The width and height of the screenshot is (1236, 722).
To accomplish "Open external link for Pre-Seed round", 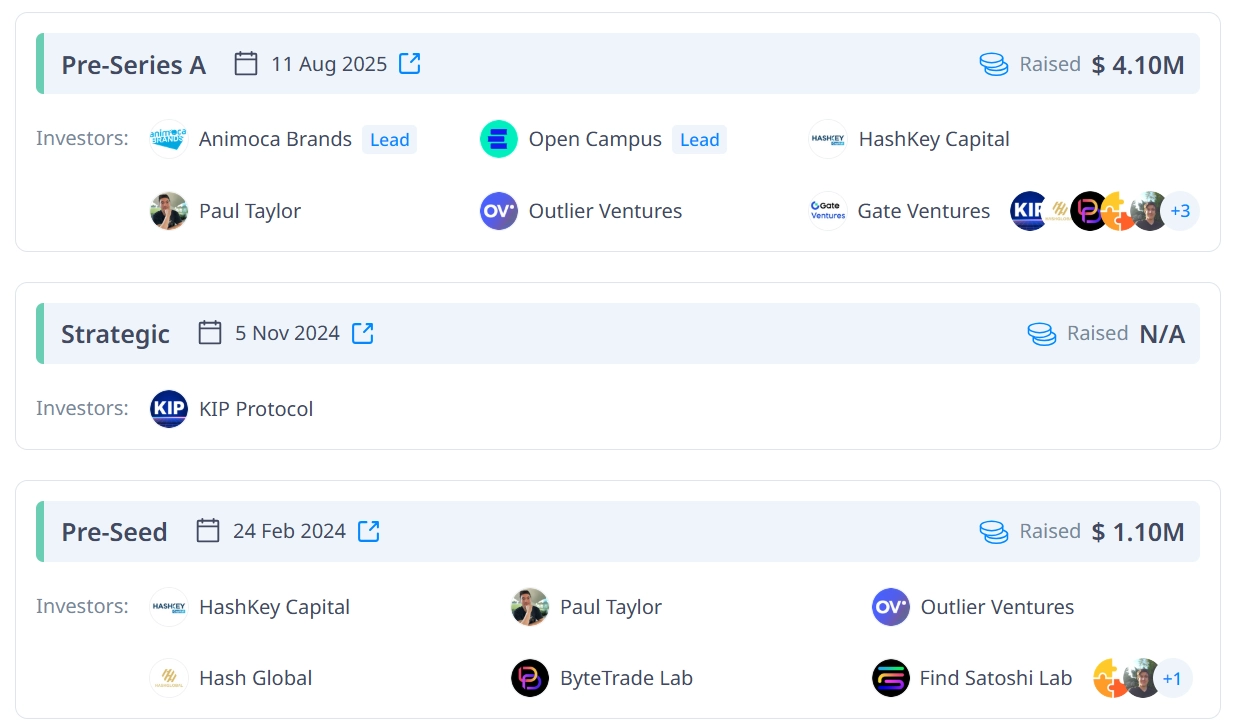I will pyautogui.click(x=369, y=531).
